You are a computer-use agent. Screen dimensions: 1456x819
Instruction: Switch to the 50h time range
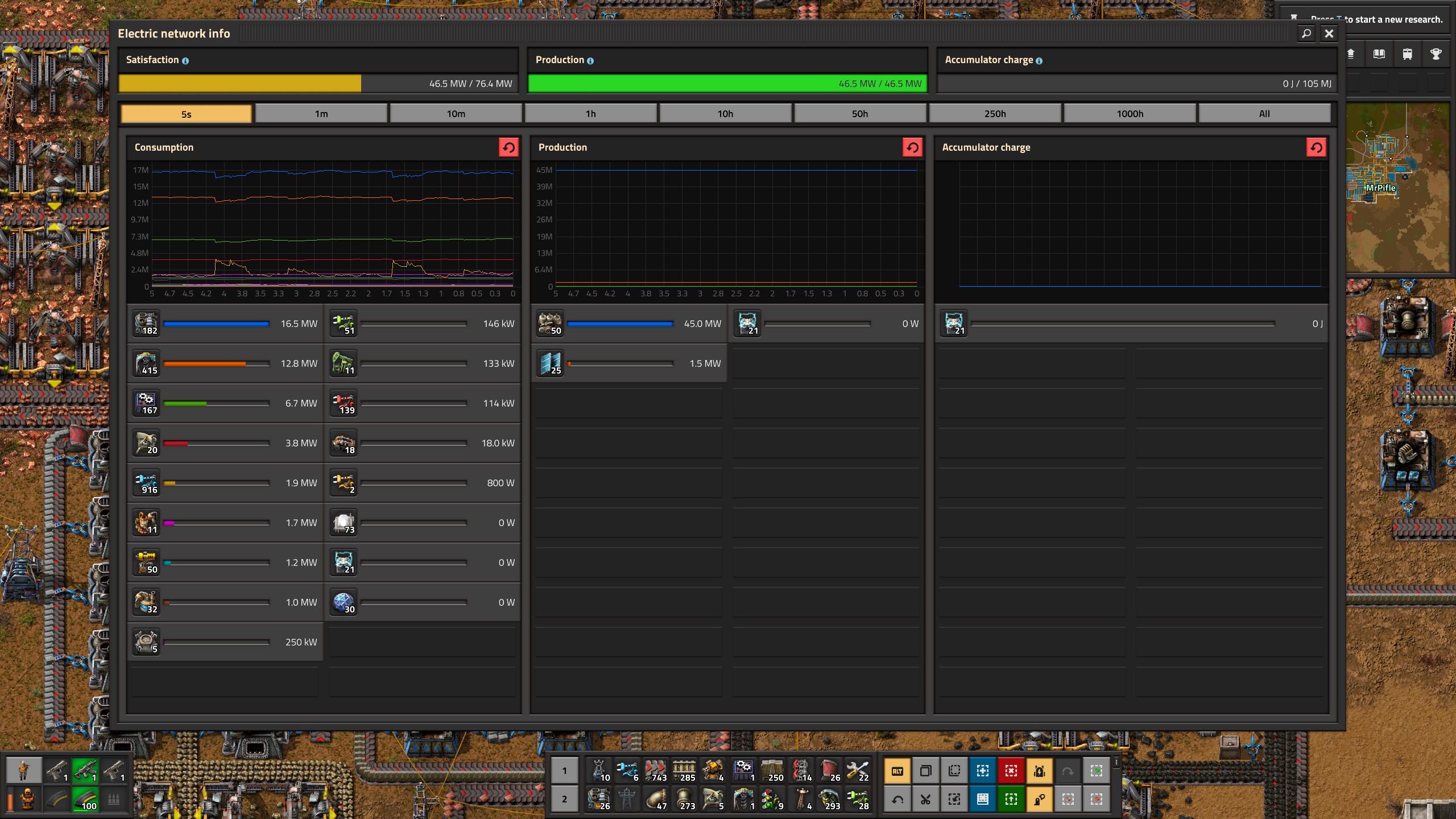pyautogui.click(x=860, y=114)
